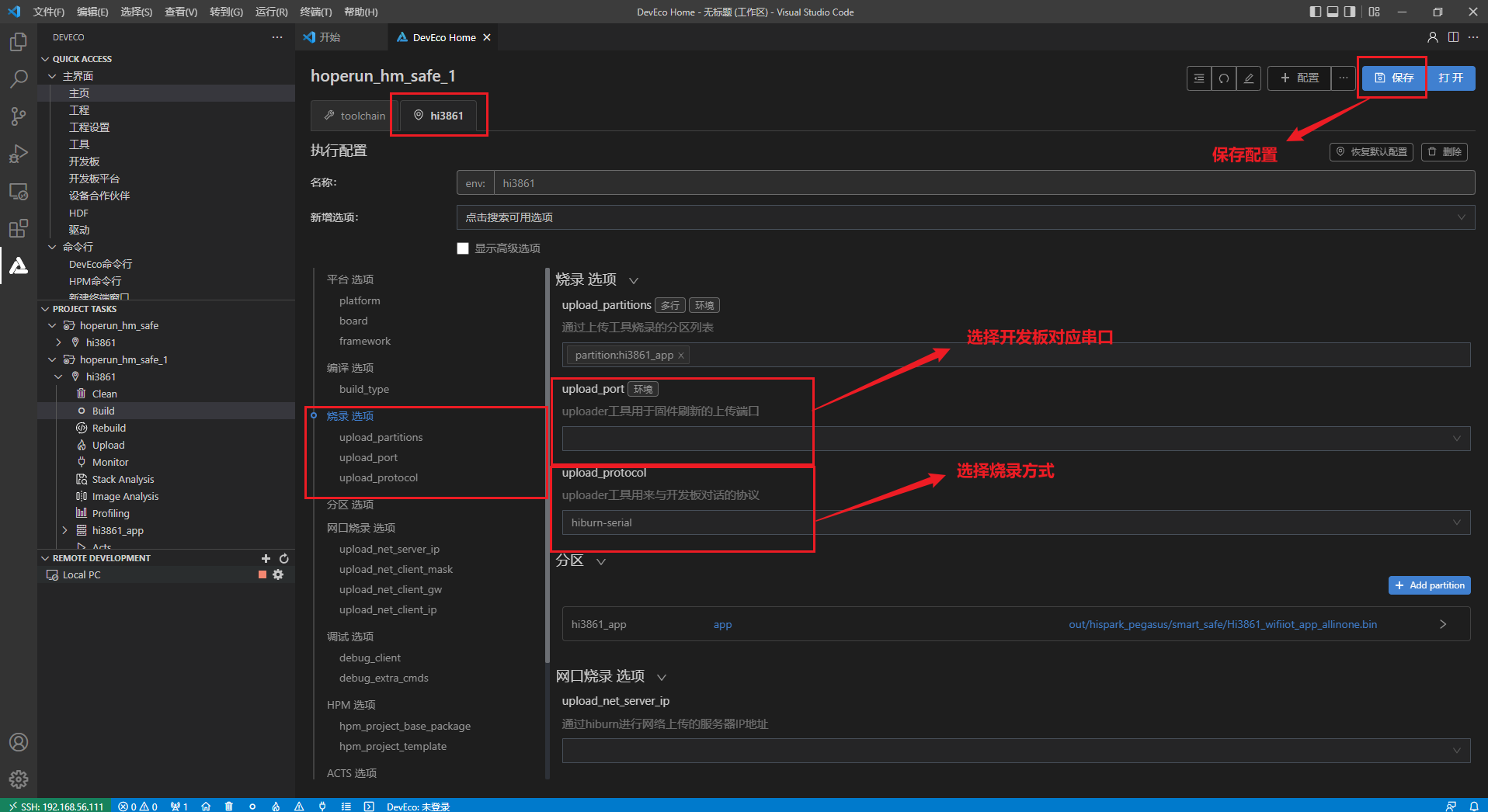
Task: Stop the Local PC connection
Action: click(262, 574)
